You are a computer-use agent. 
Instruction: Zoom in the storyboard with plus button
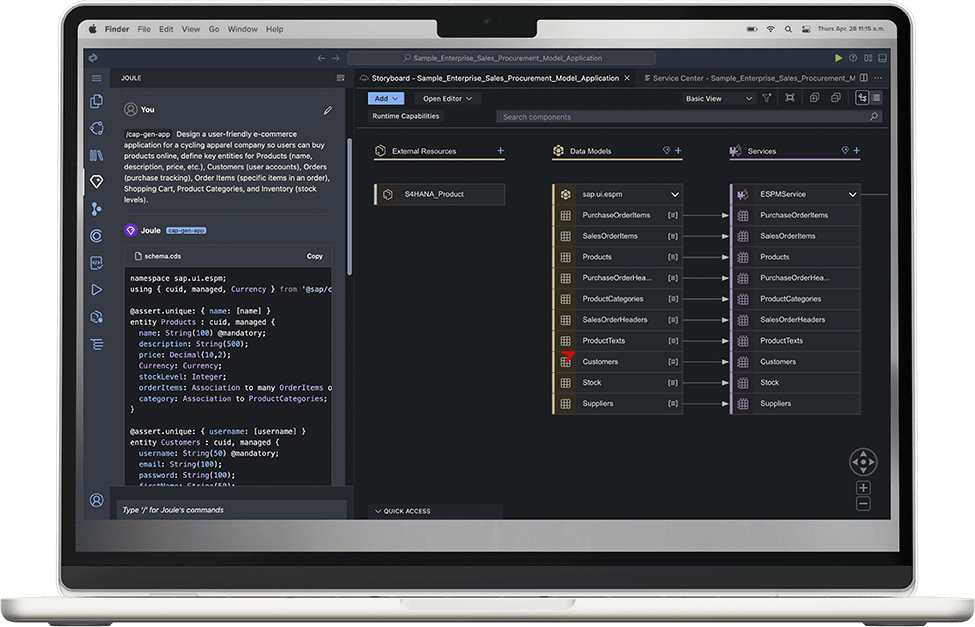(x=863, y=488)
